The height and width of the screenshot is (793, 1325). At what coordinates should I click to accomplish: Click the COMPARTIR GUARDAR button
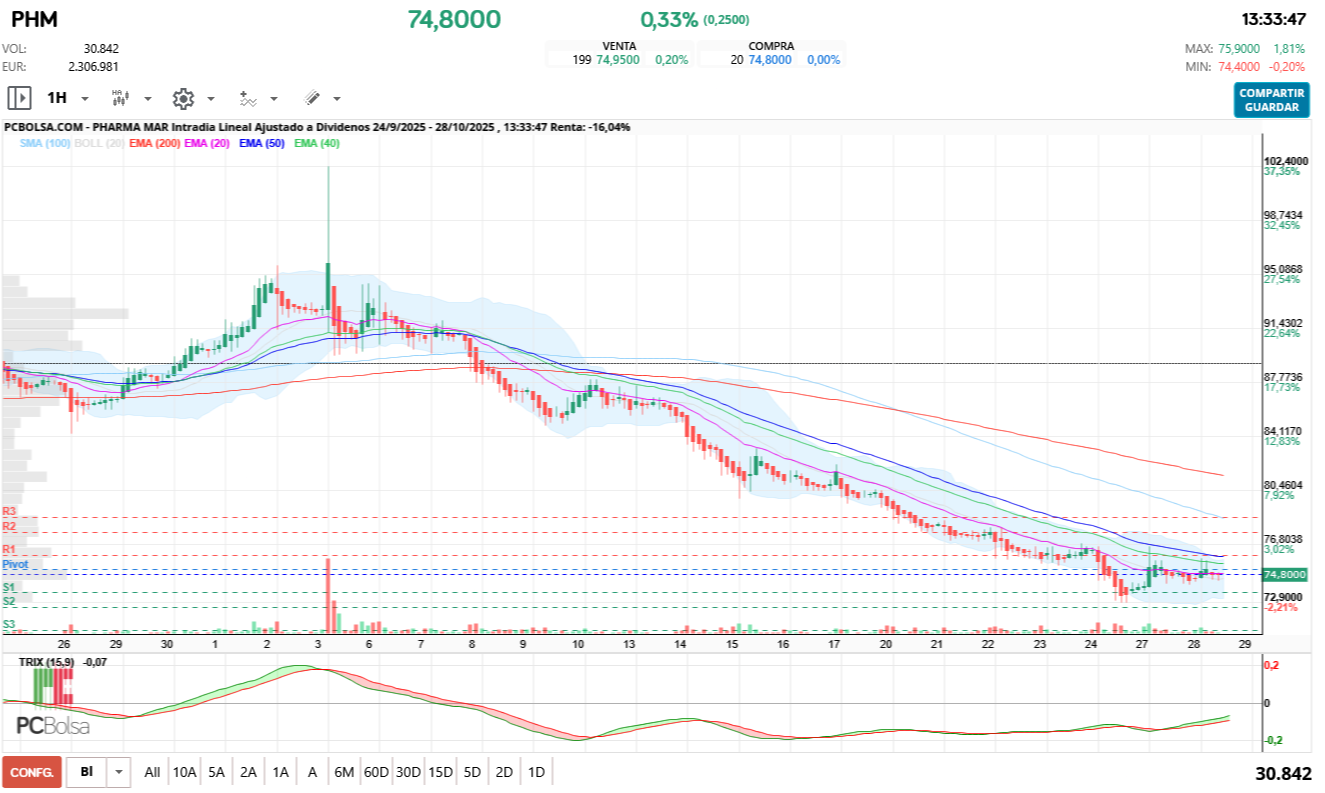[1271, 100]
